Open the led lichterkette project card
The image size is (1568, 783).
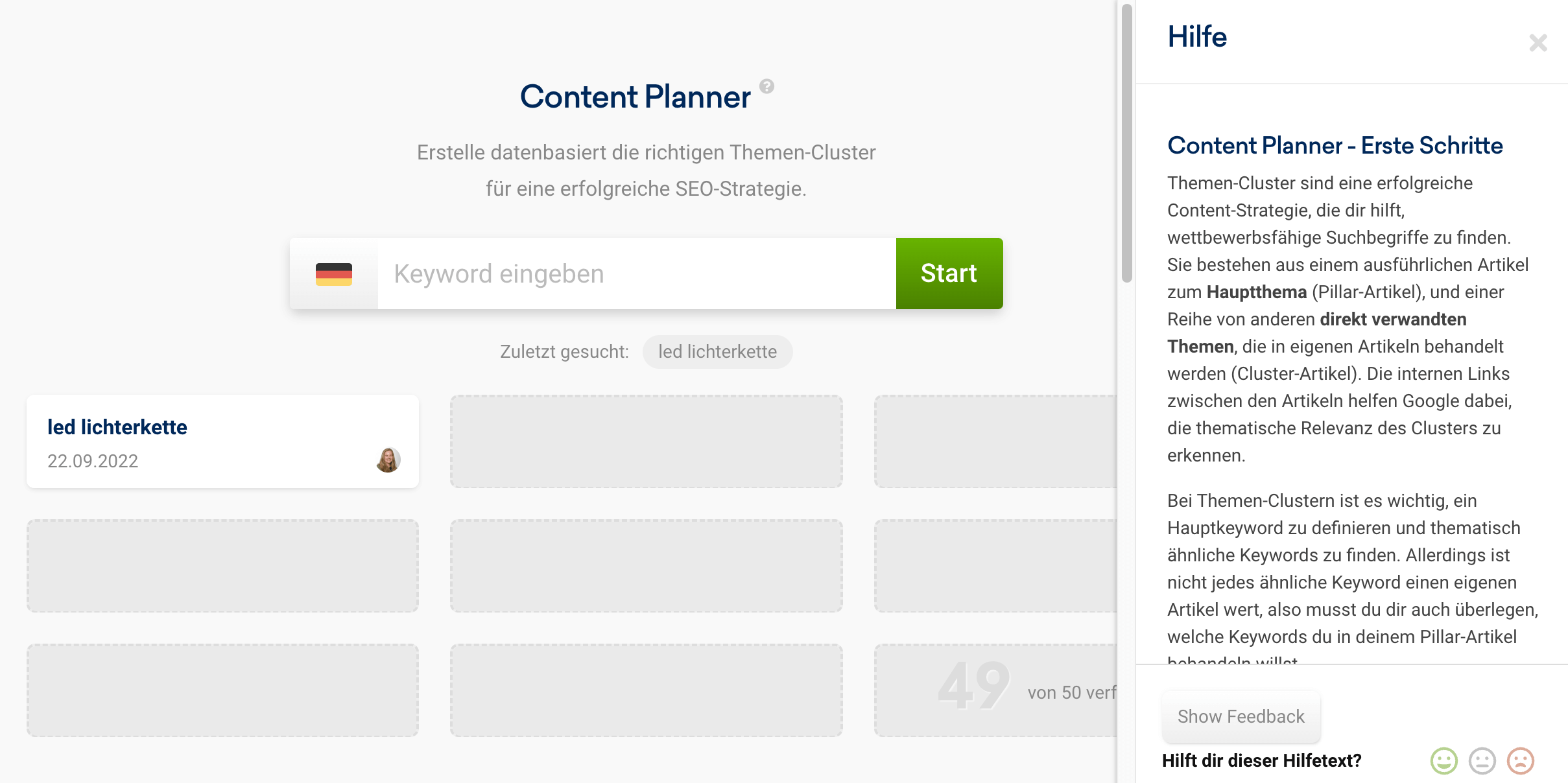[222, 441]
